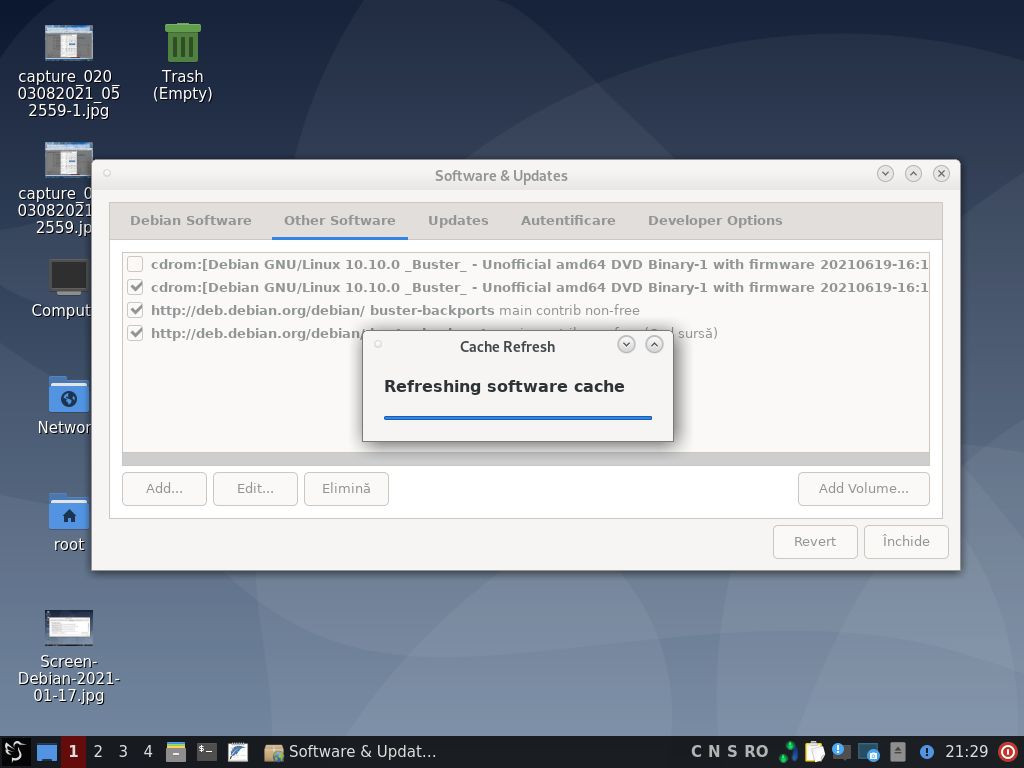Click the window menu dot of Cache Refresh
This screenshot has height=768, width=1024.
378,344
